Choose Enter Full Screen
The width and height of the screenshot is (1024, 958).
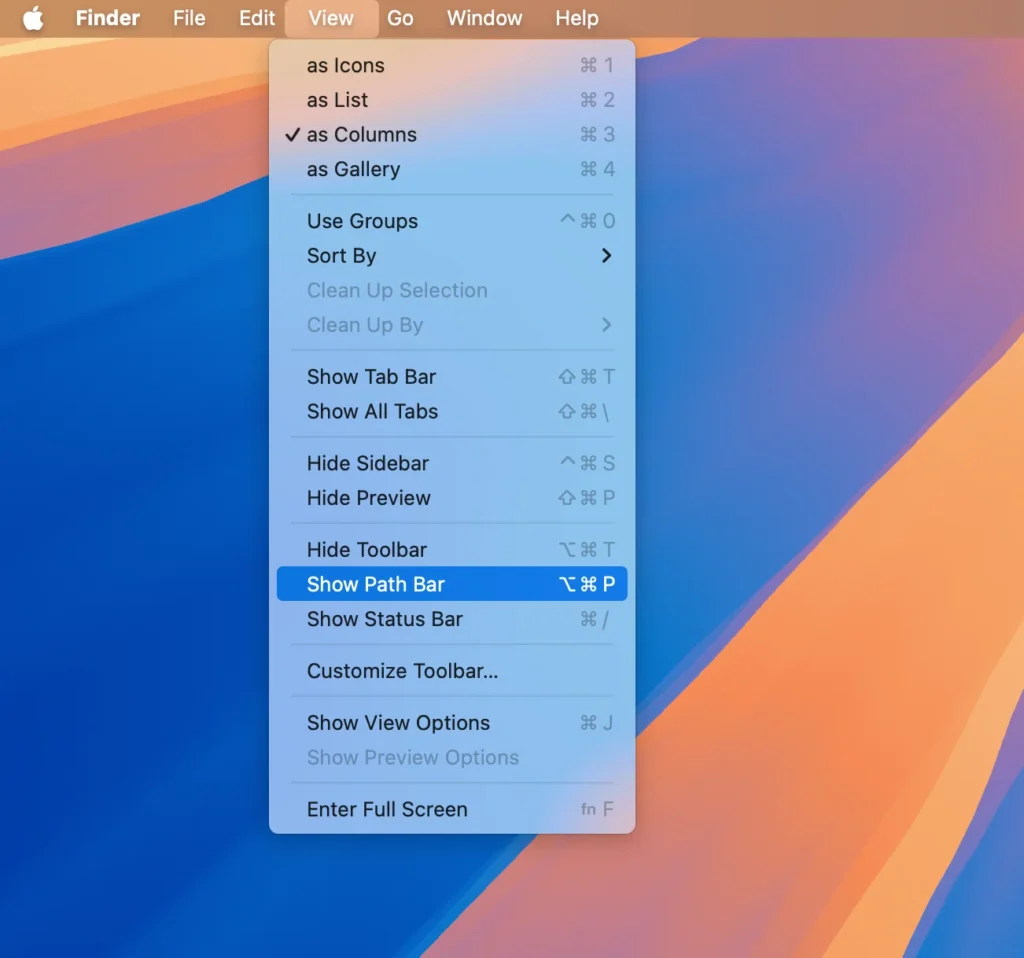[x=452, y=809]
